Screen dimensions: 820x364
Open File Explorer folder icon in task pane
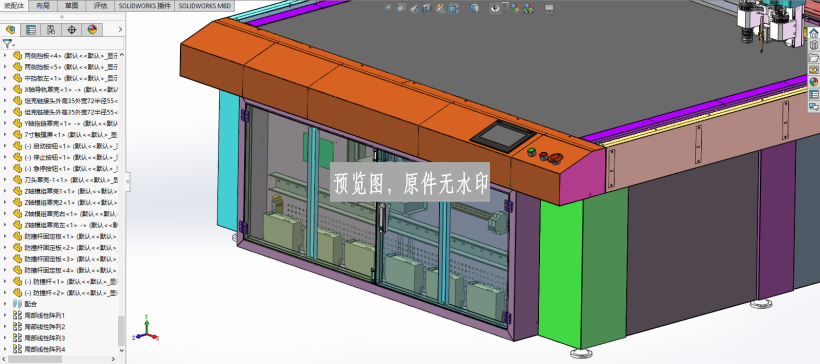814,57
